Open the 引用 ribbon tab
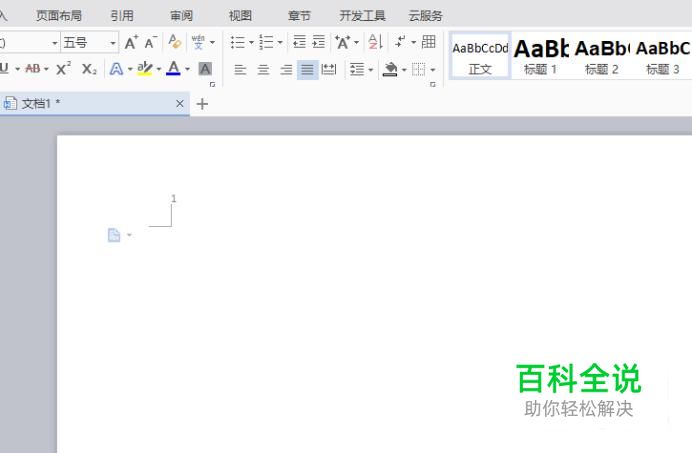This screenshot has height=453, width=692. pyautogui.click(x=122, y=16)
